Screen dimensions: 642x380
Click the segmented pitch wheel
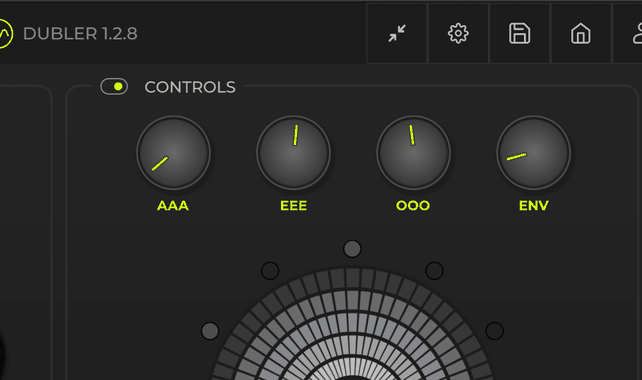click(352, 323)
